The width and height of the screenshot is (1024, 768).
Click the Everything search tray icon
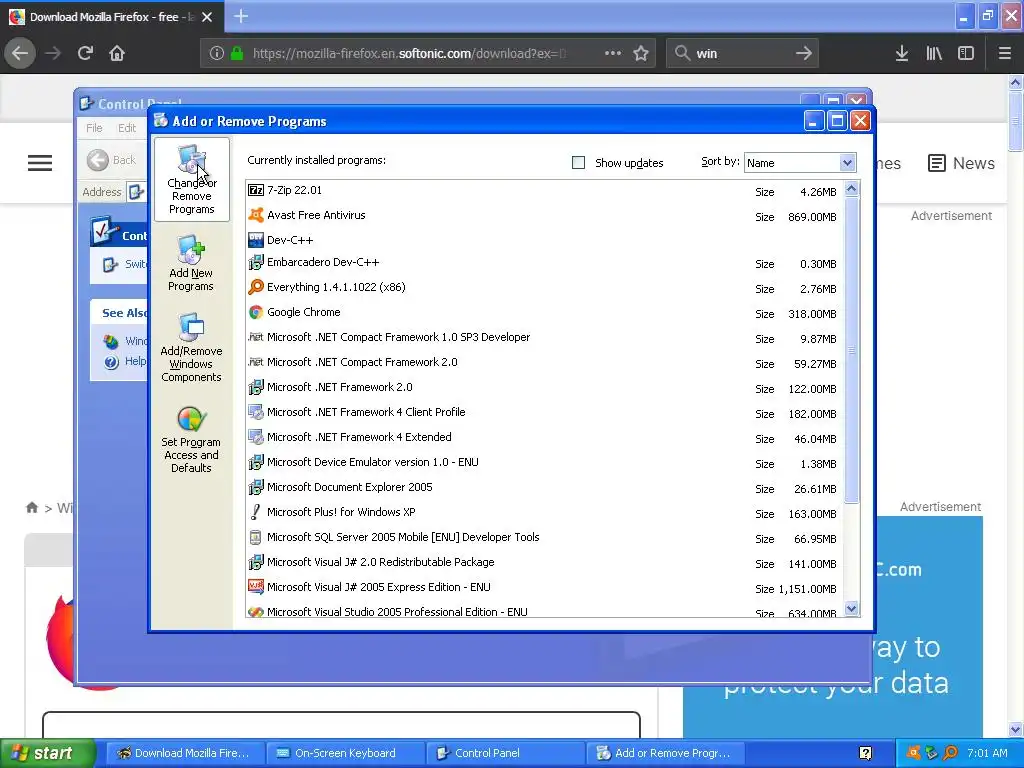tap(950, 753)
